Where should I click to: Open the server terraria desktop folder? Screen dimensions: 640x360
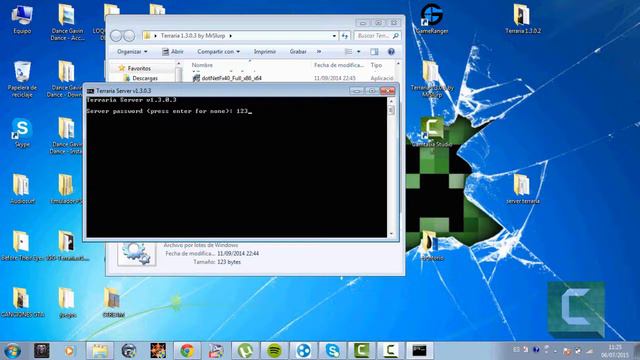click(522, 189)
